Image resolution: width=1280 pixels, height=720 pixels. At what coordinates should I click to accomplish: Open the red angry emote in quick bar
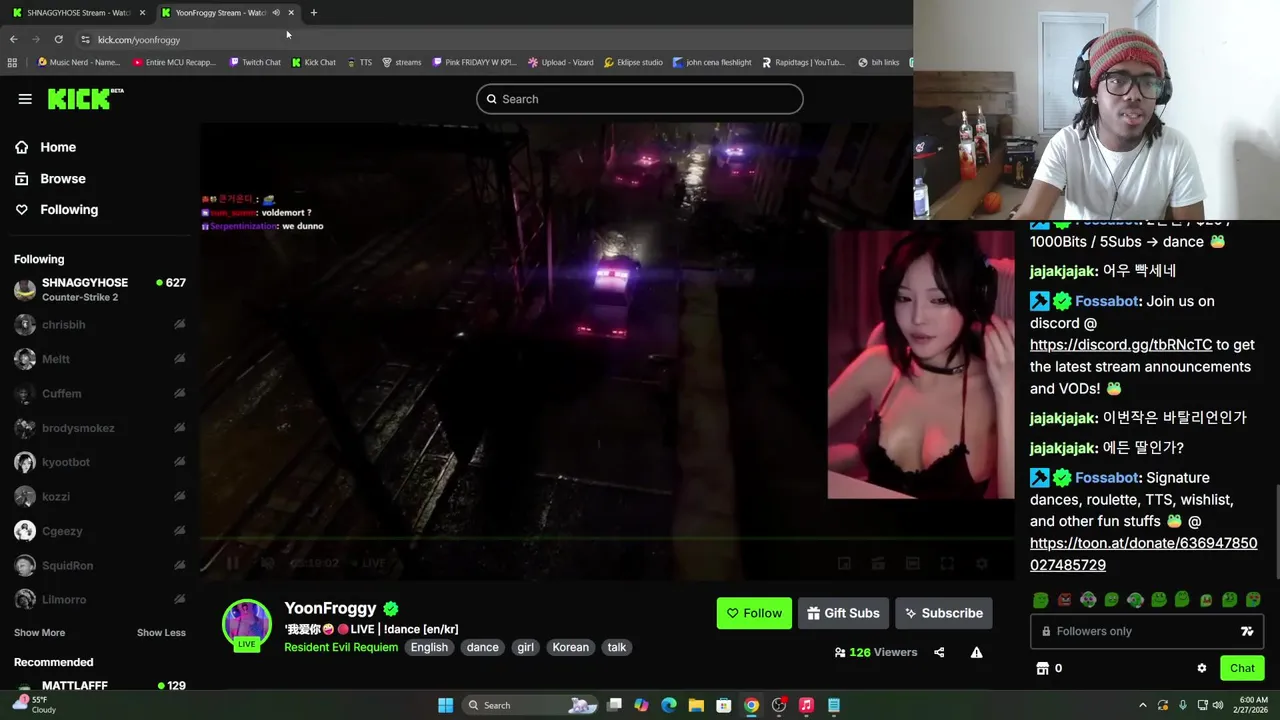click(1064, 600)
